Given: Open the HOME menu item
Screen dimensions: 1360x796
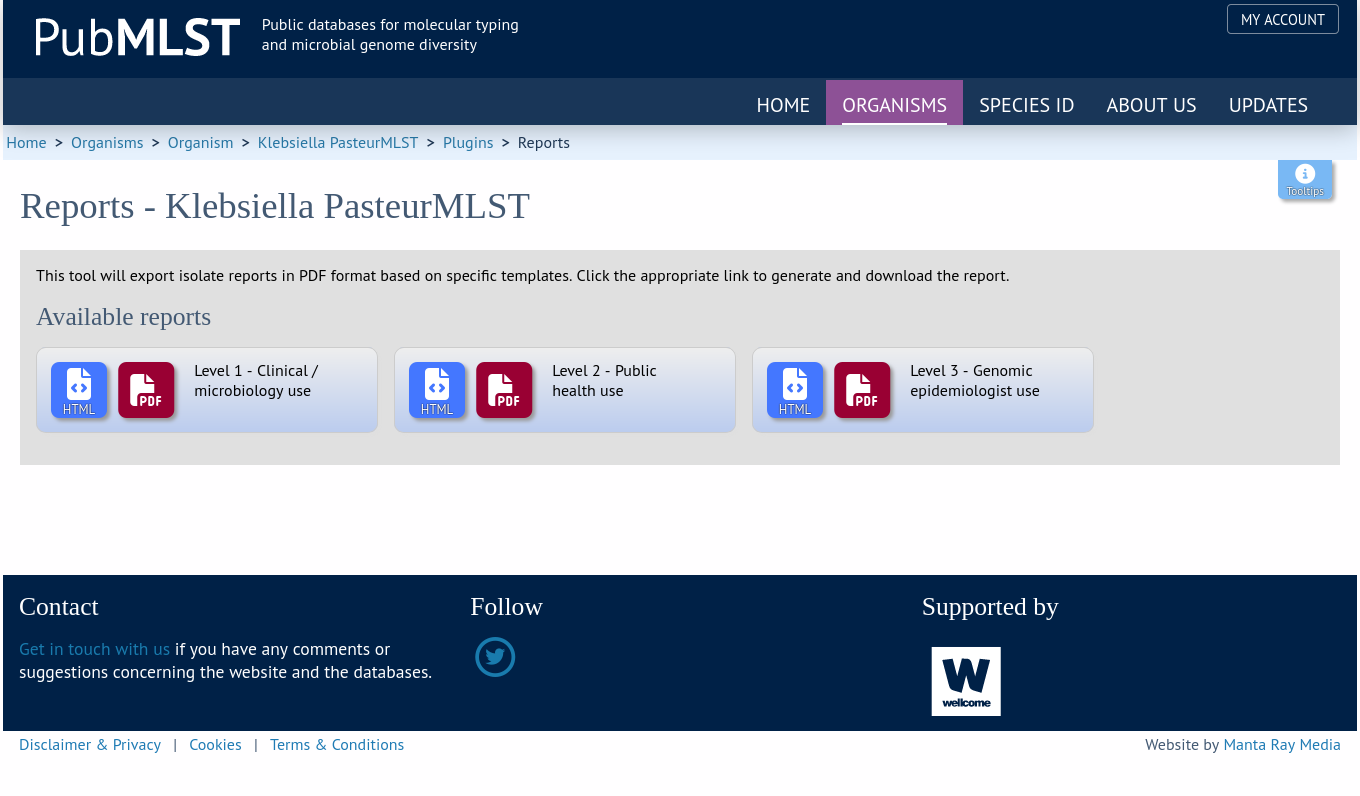Looking at the screenshot, I should coord(783,105).
